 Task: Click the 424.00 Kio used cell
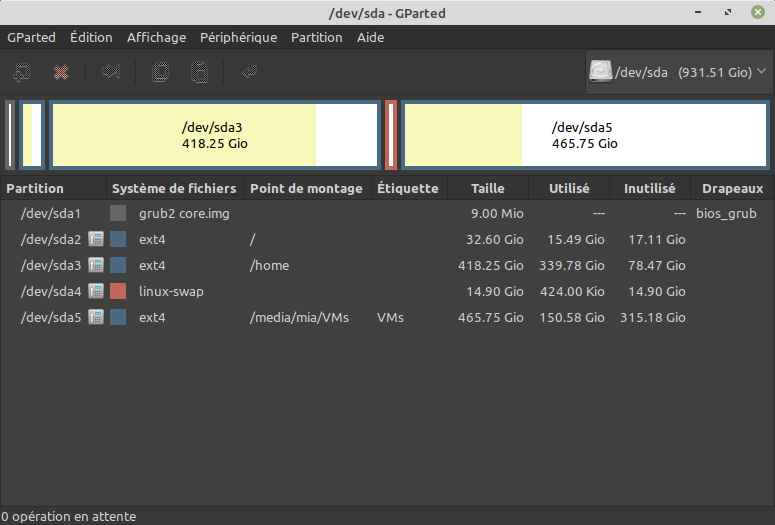point(572,291)
